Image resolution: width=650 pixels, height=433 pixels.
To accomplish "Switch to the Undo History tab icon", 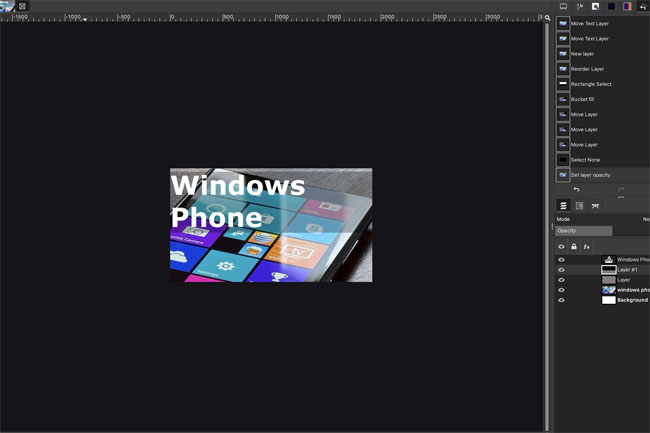I will 643,6.
